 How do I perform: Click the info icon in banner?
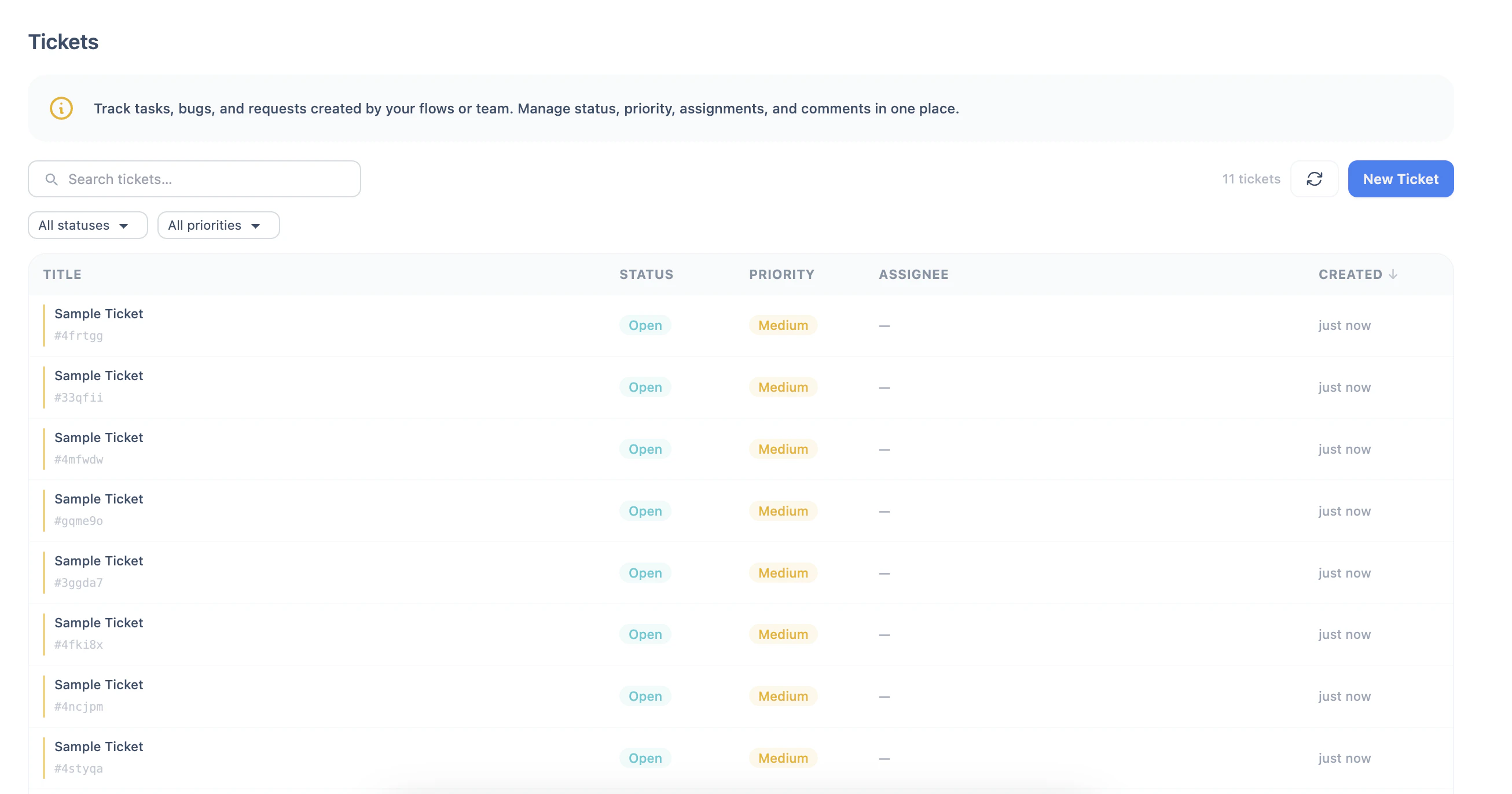61,109
